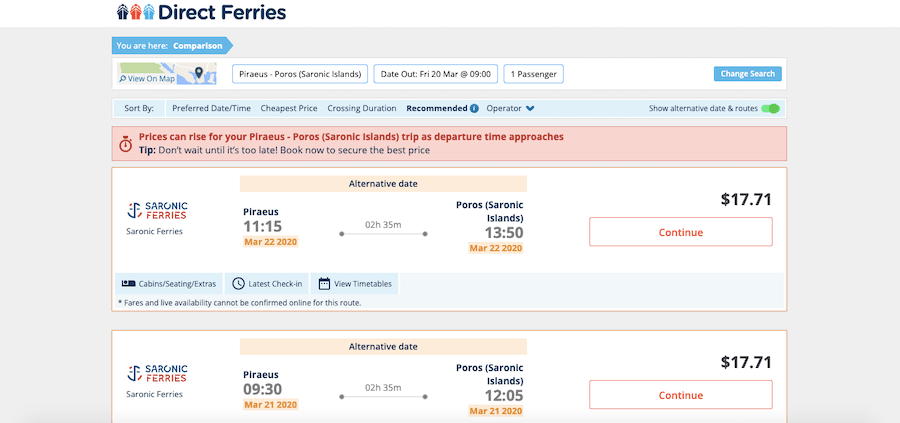Viewport: 900px width, 423px height.
Task: Continue with the 09:30 Piraeus departure
Action: point(681,395)
